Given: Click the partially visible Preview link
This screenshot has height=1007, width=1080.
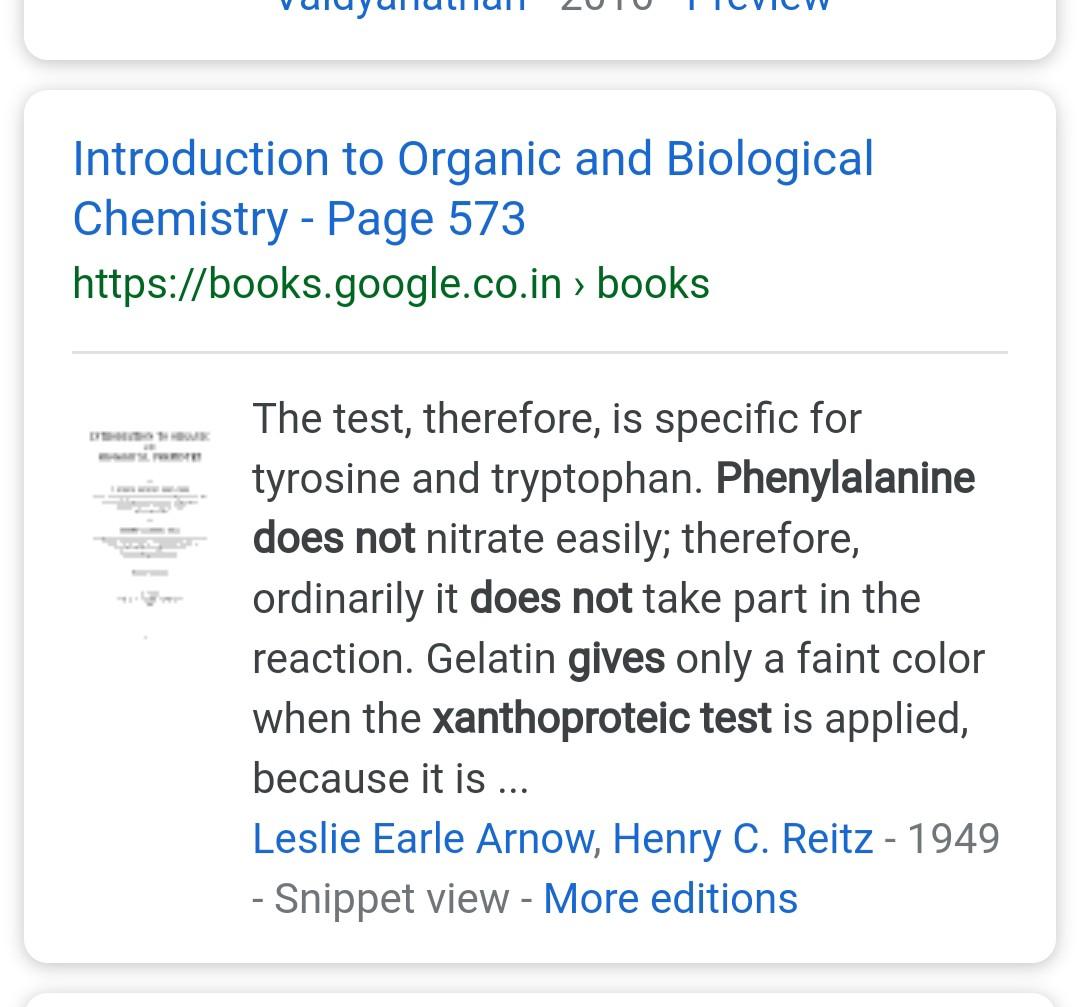Looking at the screenshot, I should [758, 6].
